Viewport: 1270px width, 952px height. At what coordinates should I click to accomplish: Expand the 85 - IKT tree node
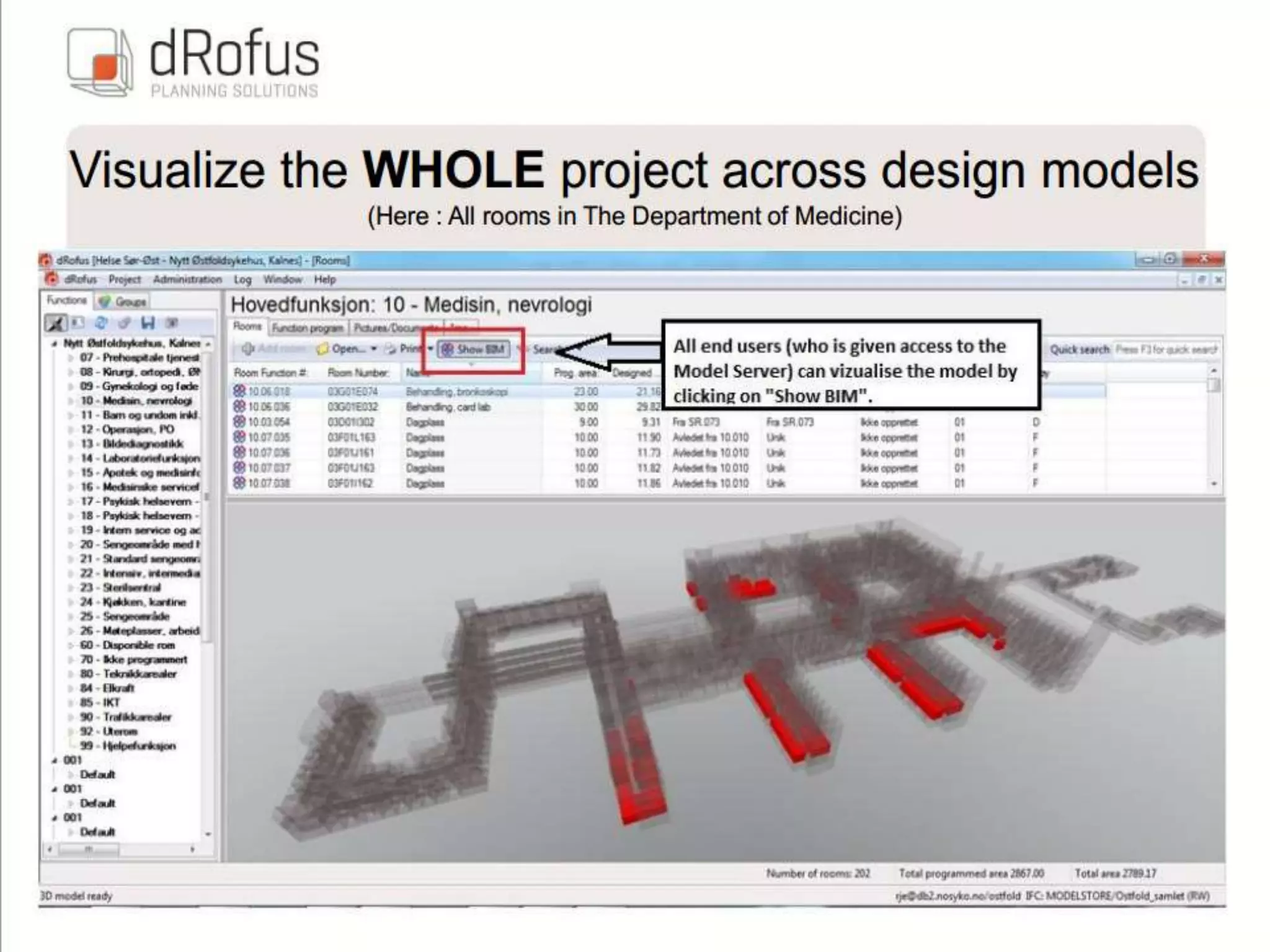click(71, 703)
